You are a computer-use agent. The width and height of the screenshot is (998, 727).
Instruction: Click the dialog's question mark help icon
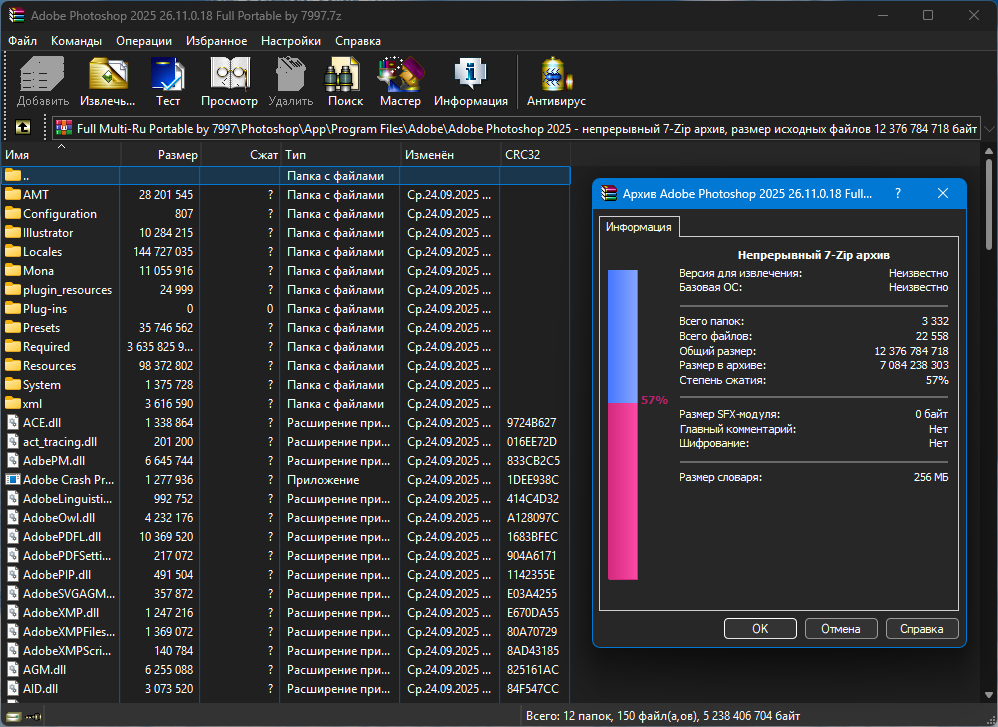pos(898,193)
